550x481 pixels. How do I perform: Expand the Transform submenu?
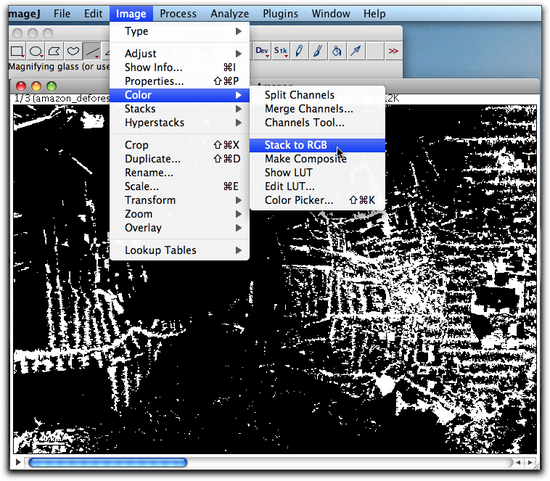[180, 200]
